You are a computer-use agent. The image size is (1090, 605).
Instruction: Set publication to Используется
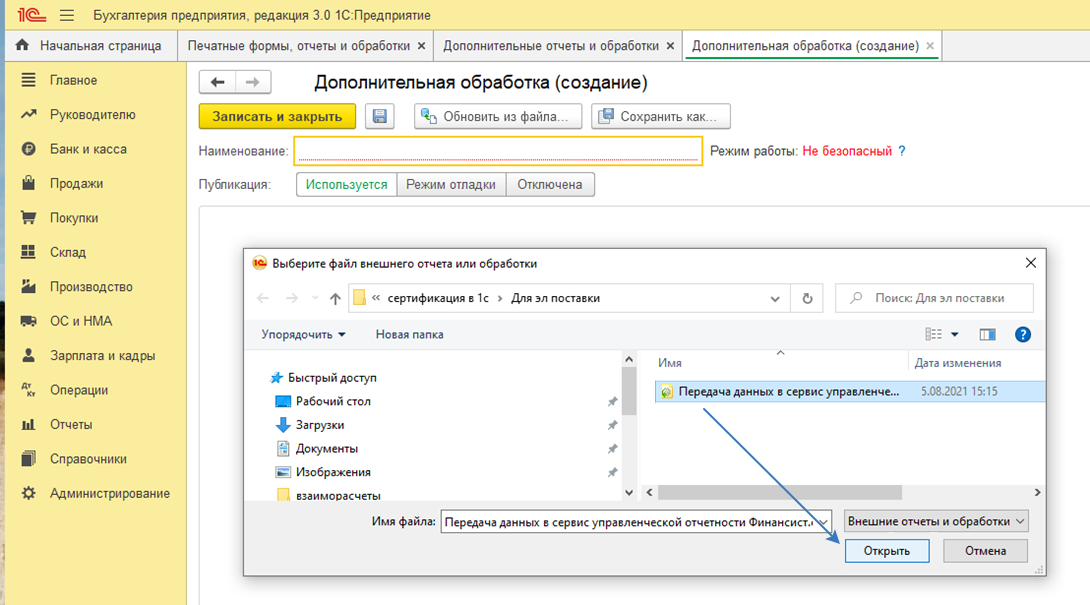point(346,184)
